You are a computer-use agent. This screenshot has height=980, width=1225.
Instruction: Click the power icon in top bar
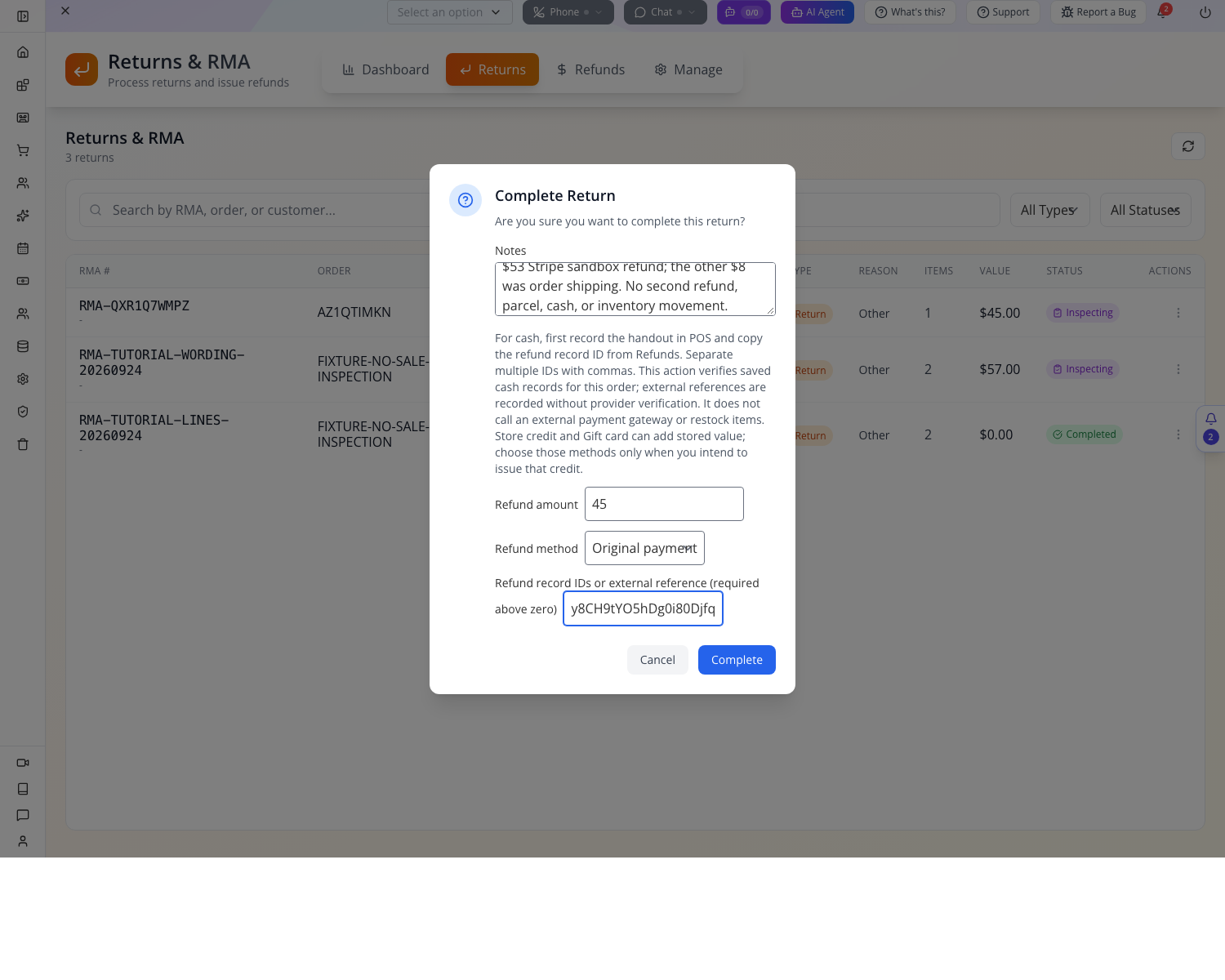point(1205,12)
